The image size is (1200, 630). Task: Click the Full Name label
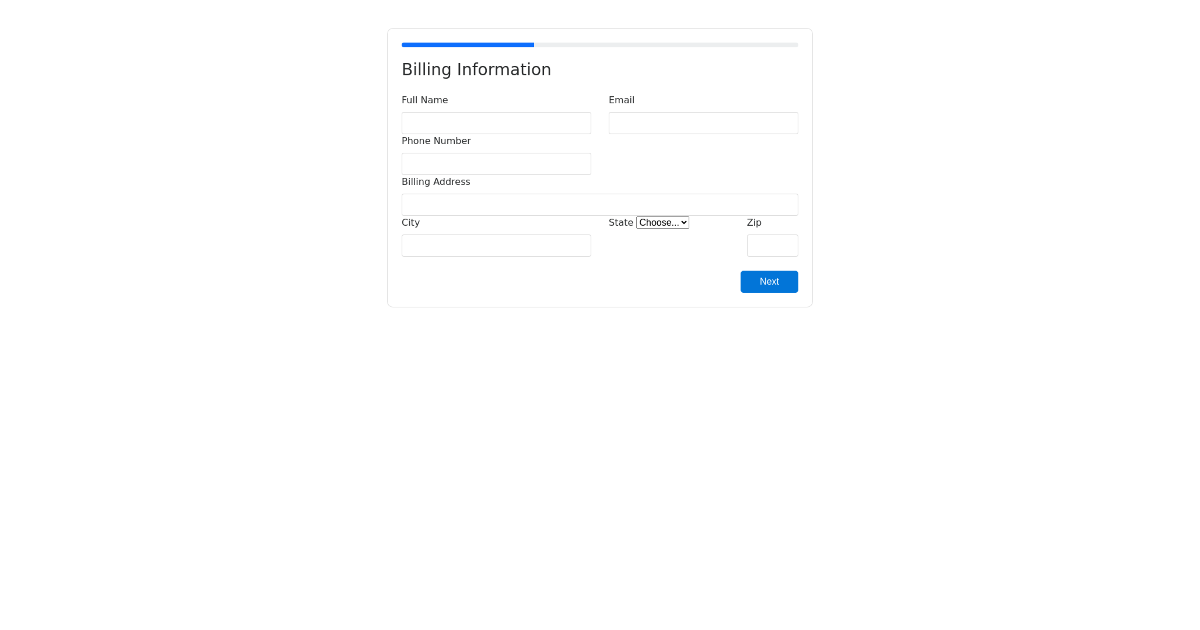click(424, 99)
